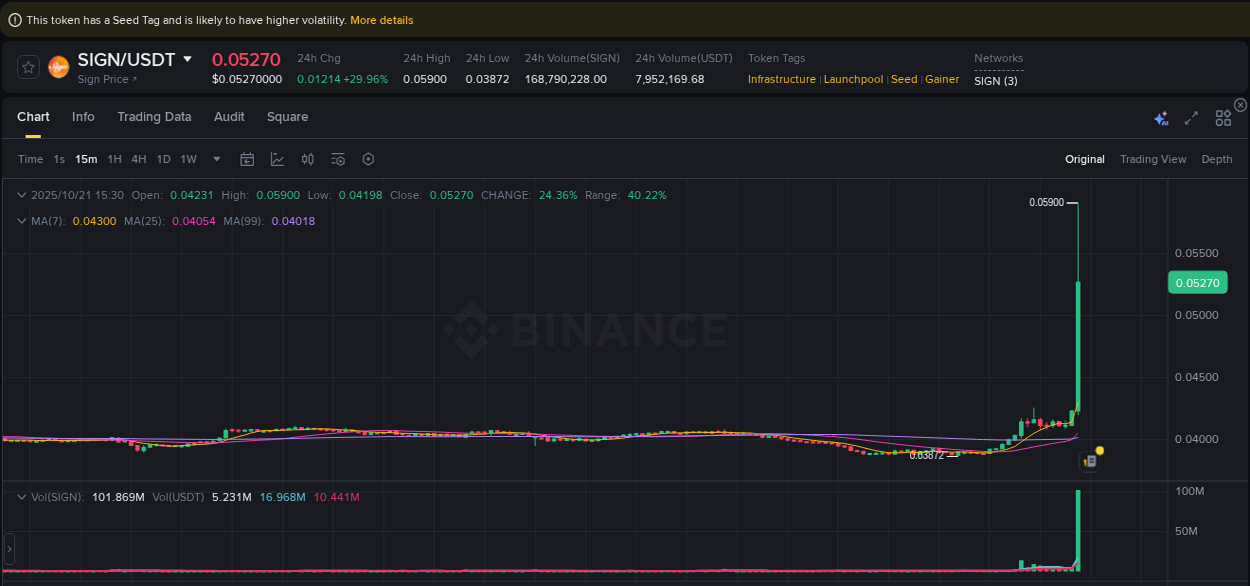Open the indicators list icon
This screenshot has height=586, width=1250.
click(338, 159)
